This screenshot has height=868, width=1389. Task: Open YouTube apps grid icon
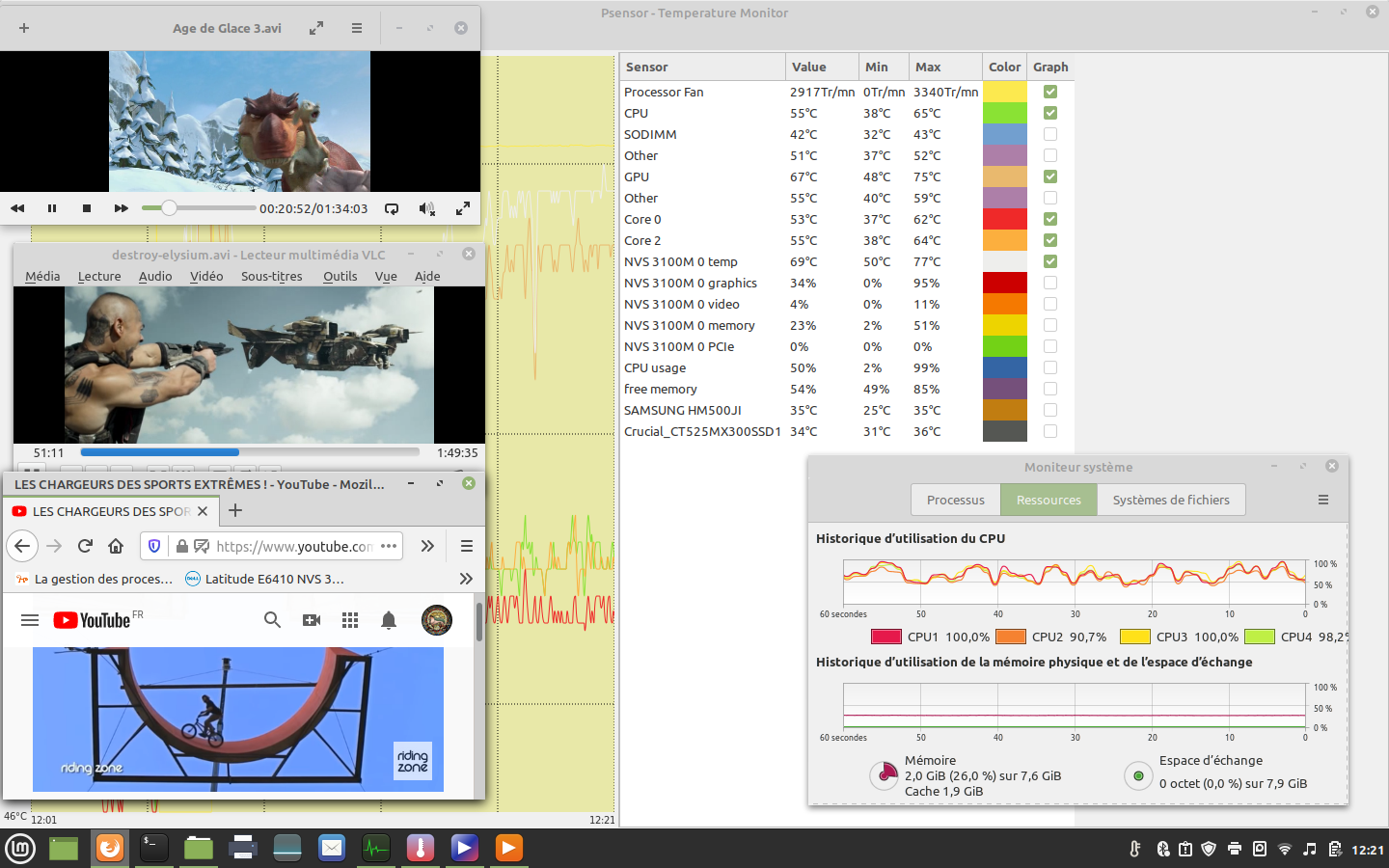[350, 620]
